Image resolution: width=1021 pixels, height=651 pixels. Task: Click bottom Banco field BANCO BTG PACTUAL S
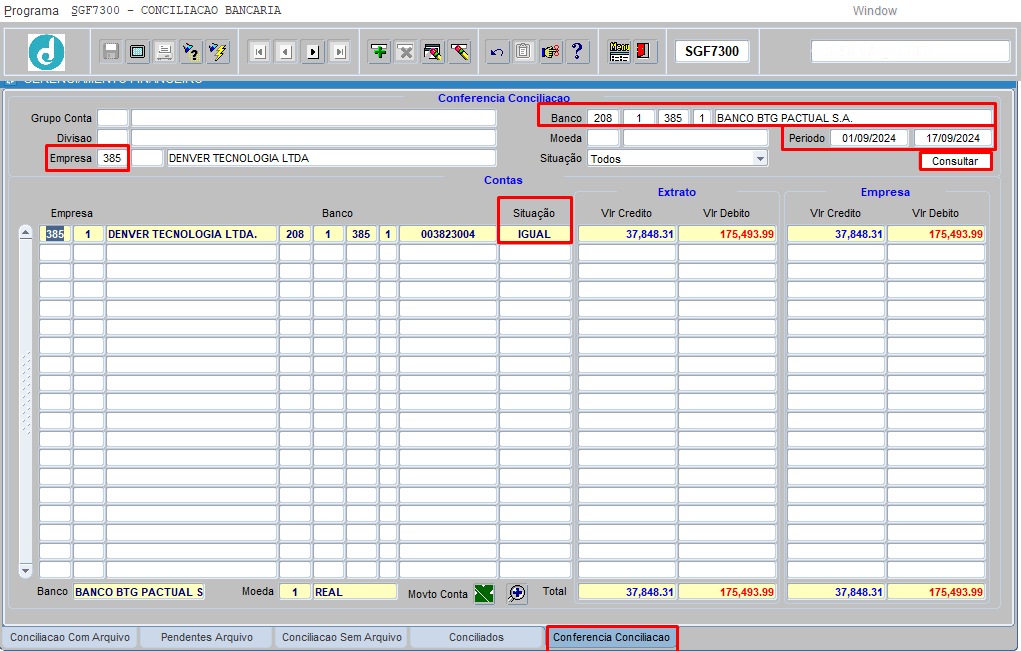point(139,592)
